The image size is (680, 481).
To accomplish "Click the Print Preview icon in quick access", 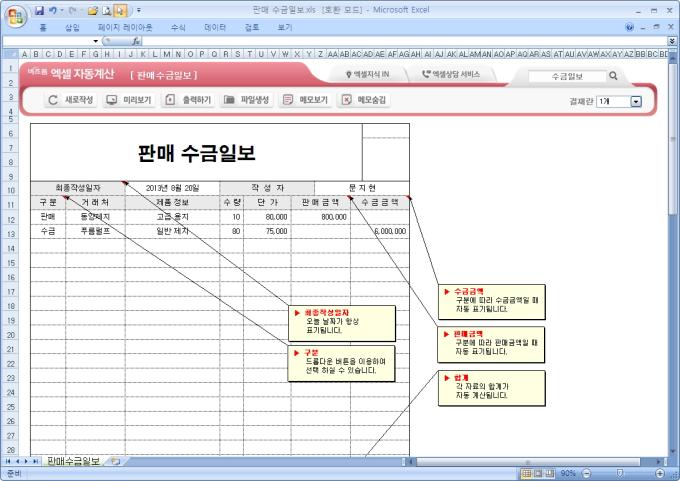I will coord(106,10).
